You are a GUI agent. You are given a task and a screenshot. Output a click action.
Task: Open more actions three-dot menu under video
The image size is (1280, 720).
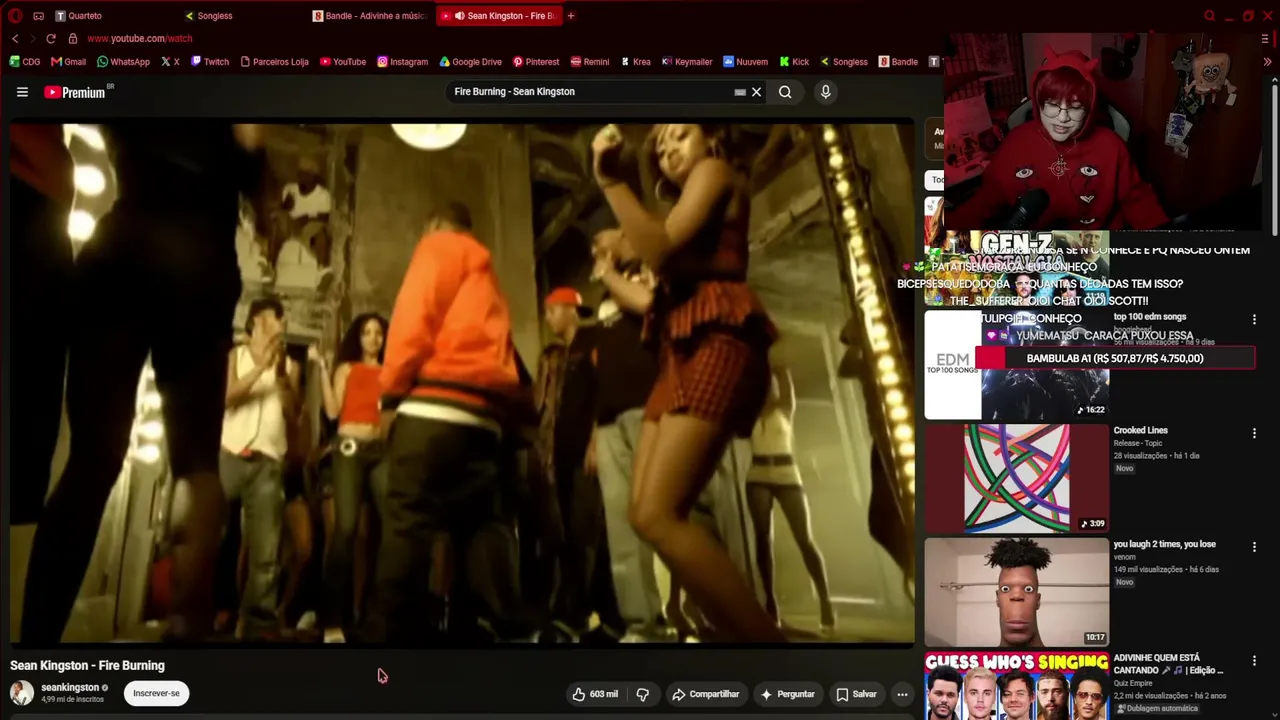pyautogui.click(x=902, y=694)
